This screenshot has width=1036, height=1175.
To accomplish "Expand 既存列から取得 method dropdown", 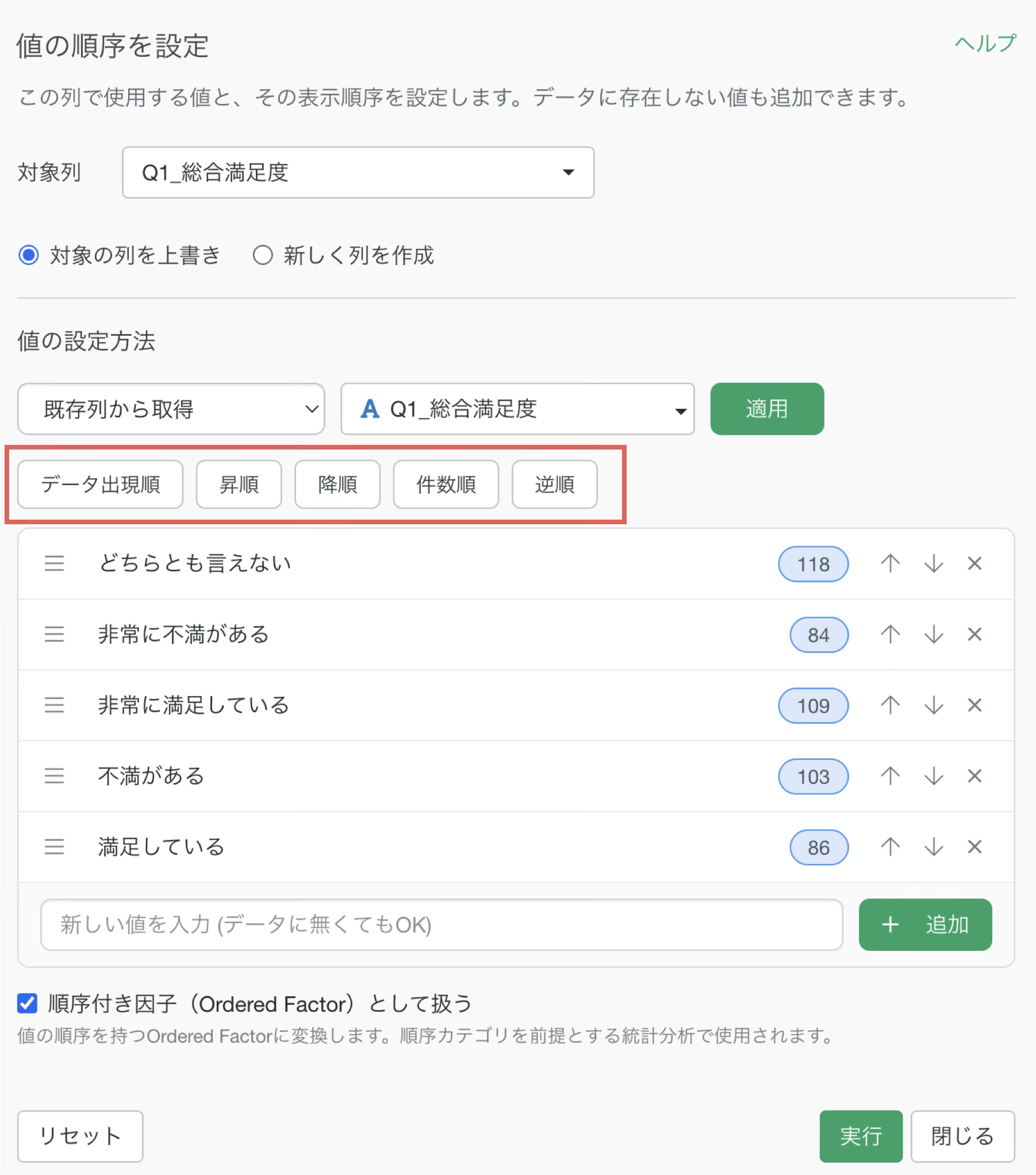I will pyautogui.click(x=171, y=409).
